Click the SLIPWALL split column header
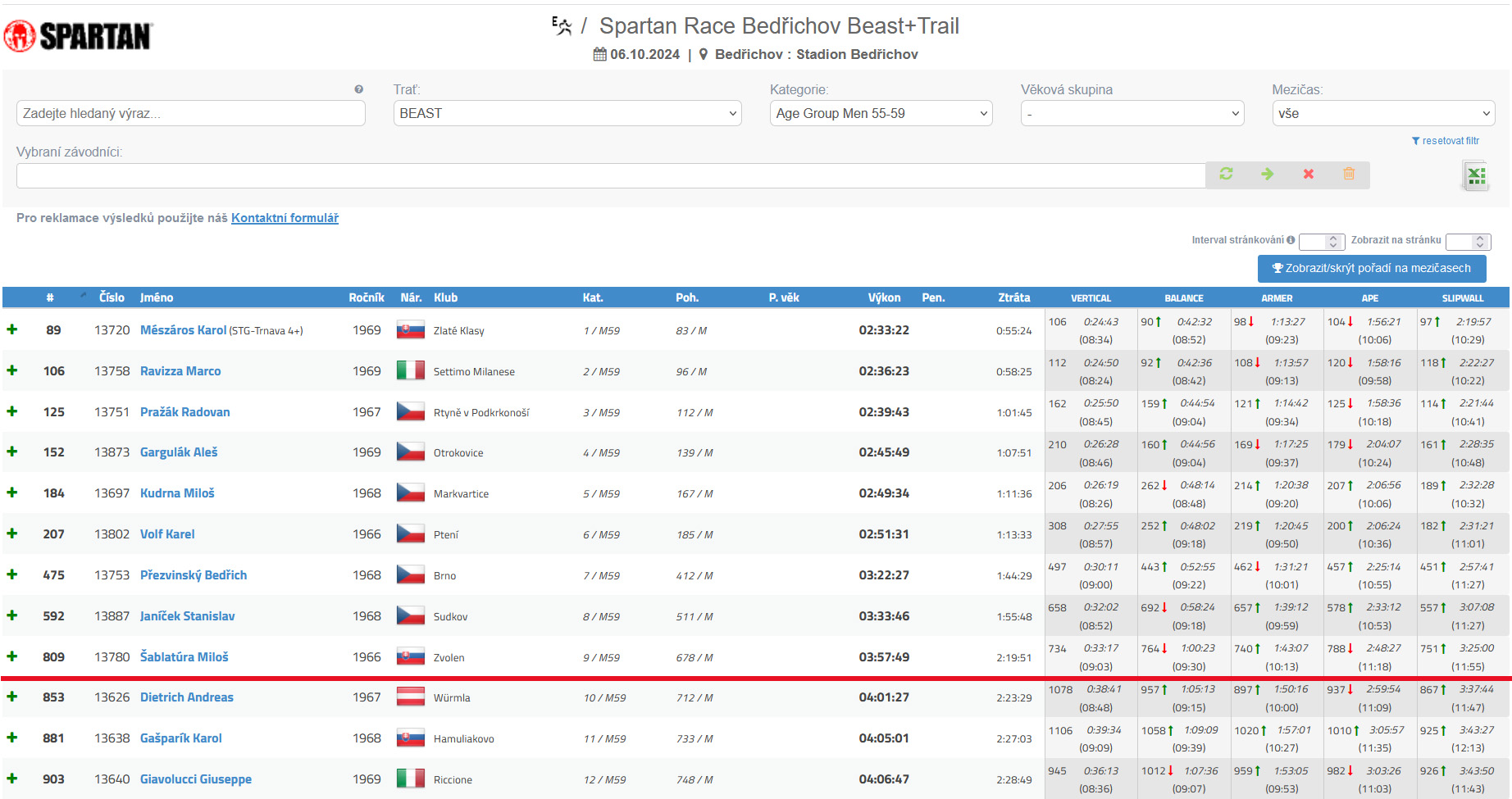 (1463, 298)
